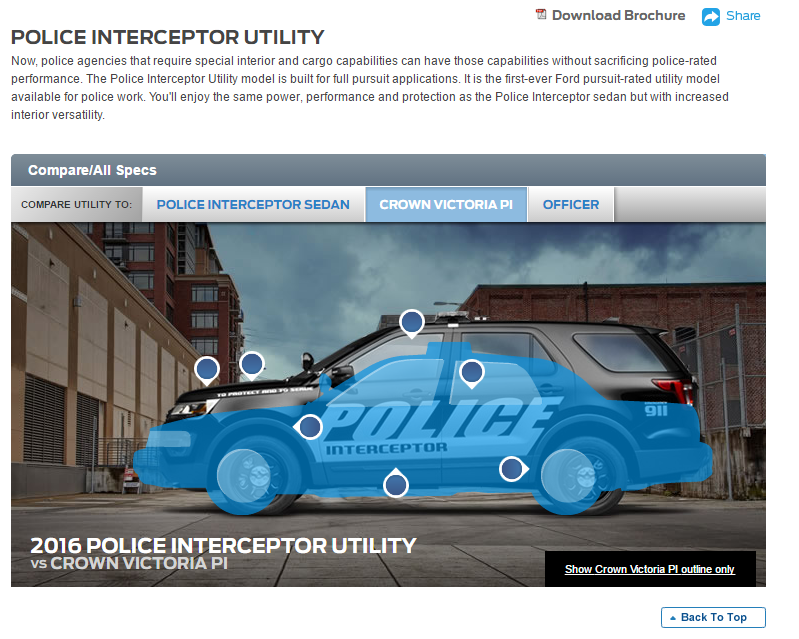Switch to Police Interceptor Sedan comparison tab
This screenshot has height=639, width=799.
tap(253, 204)
